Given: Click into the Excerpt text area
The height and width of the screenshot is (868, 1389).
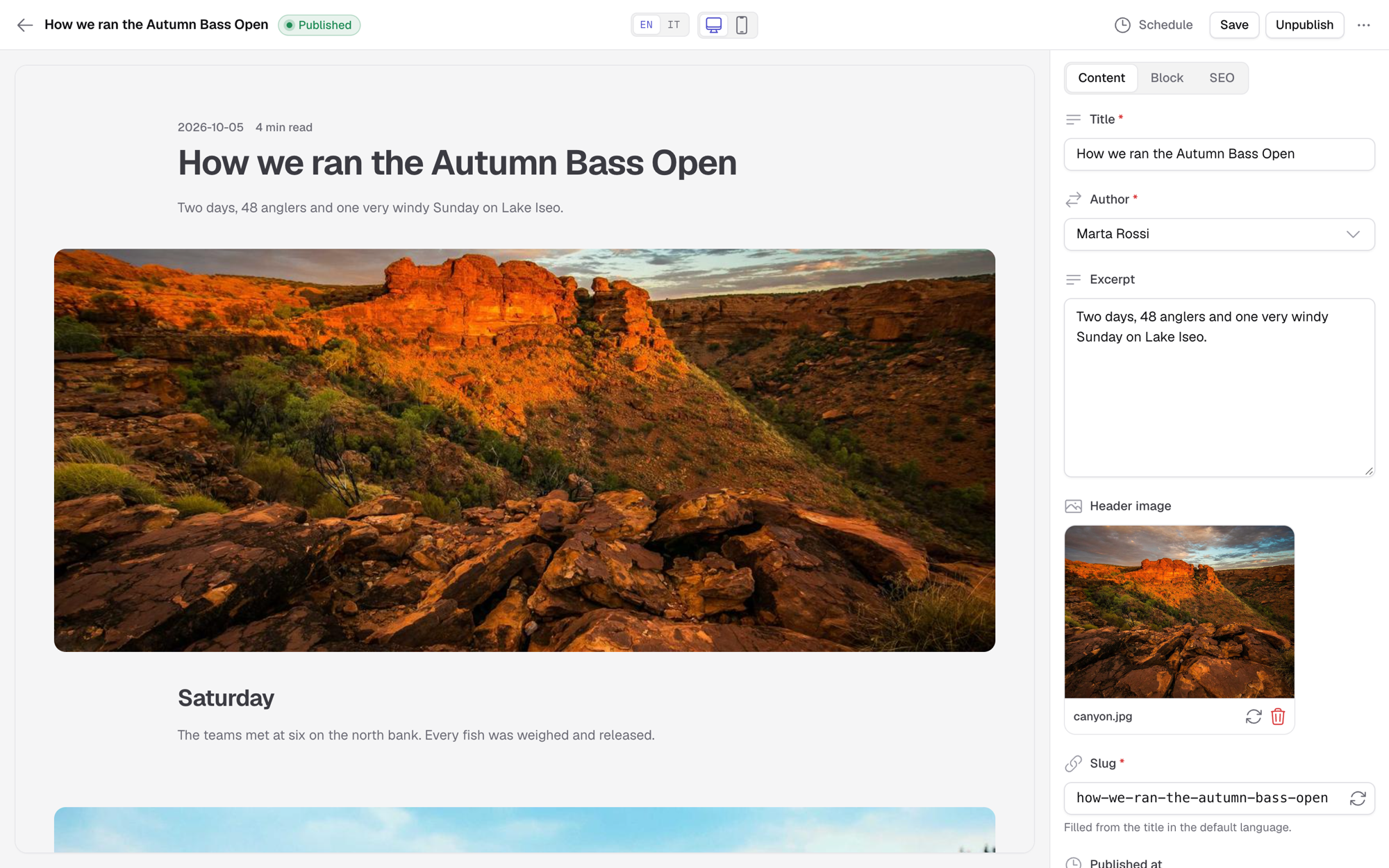Looking at the screenshot, I should [x=1219, y=387].
